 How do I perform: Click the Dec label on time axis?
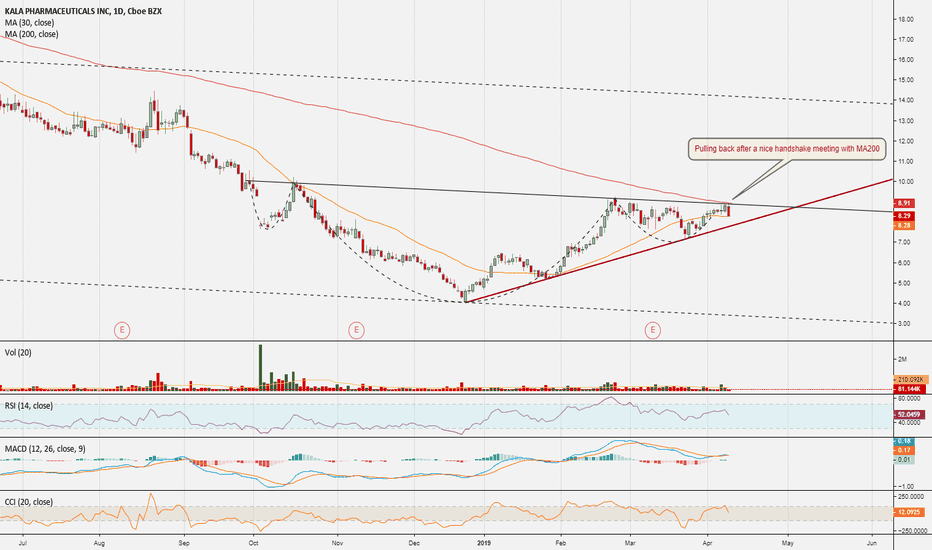pos(414,543)
